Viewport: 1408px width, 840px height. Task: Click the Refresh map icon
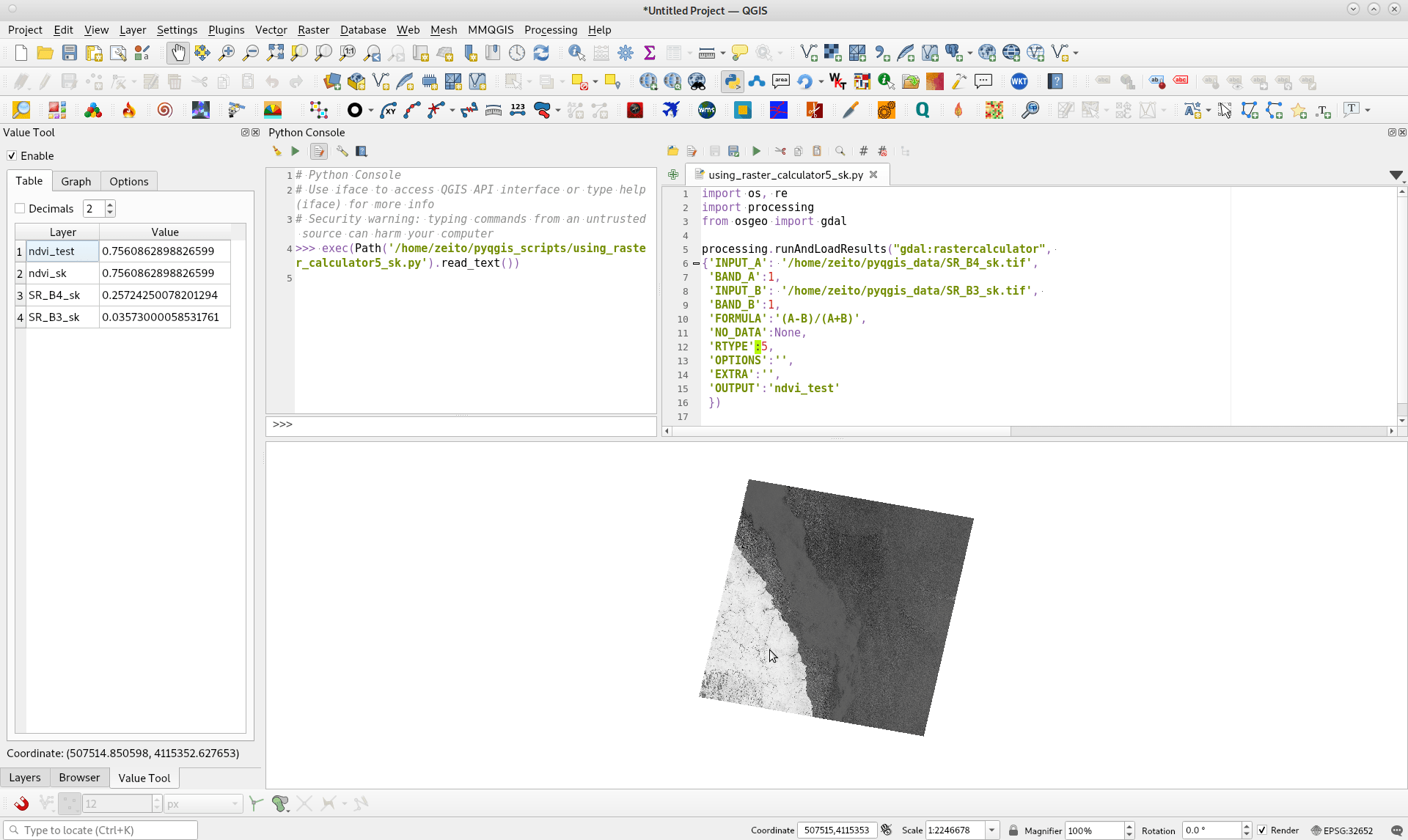click(x=541, y=53)
